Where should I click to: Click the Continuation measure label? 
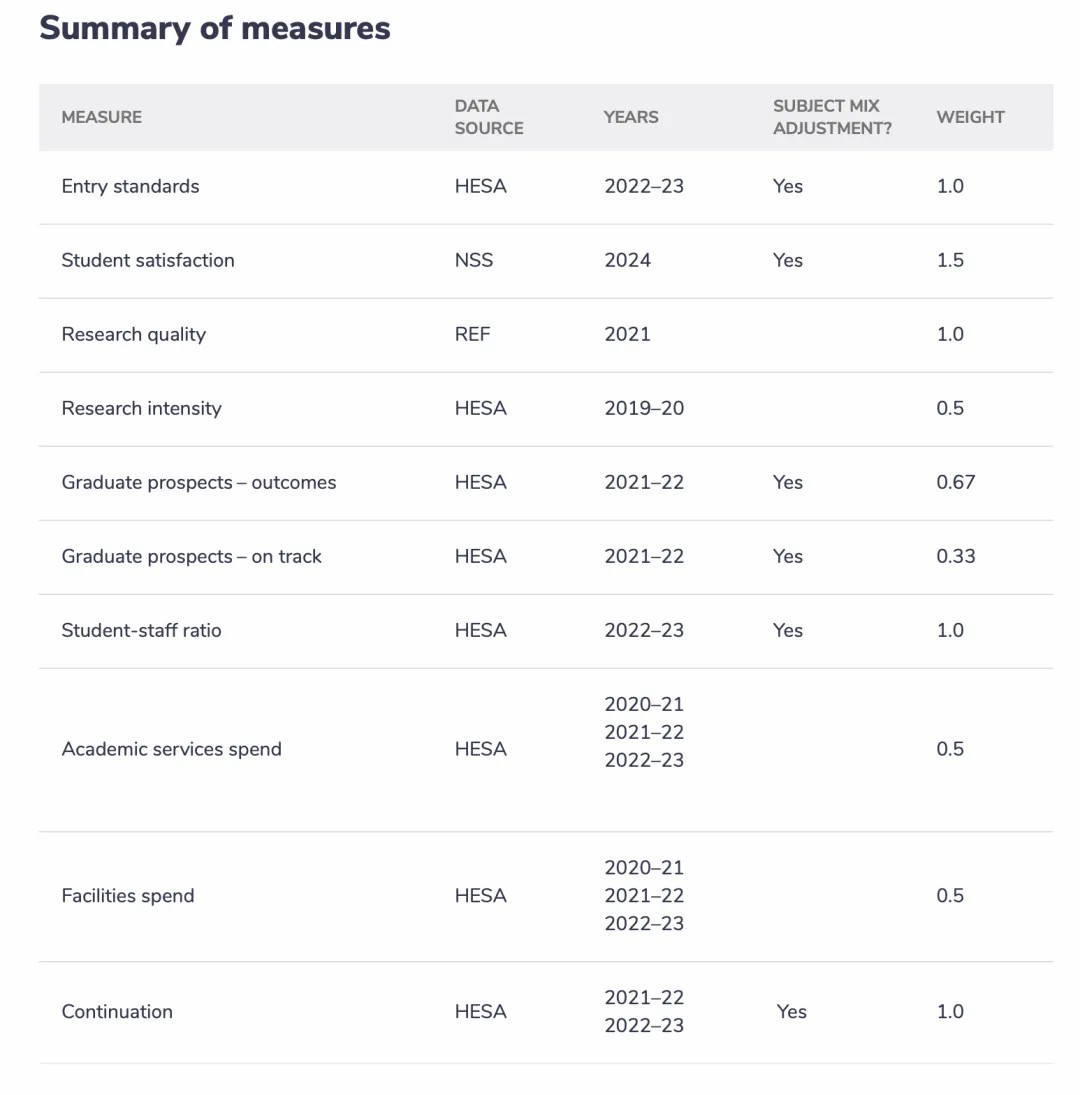(117, 1012)
